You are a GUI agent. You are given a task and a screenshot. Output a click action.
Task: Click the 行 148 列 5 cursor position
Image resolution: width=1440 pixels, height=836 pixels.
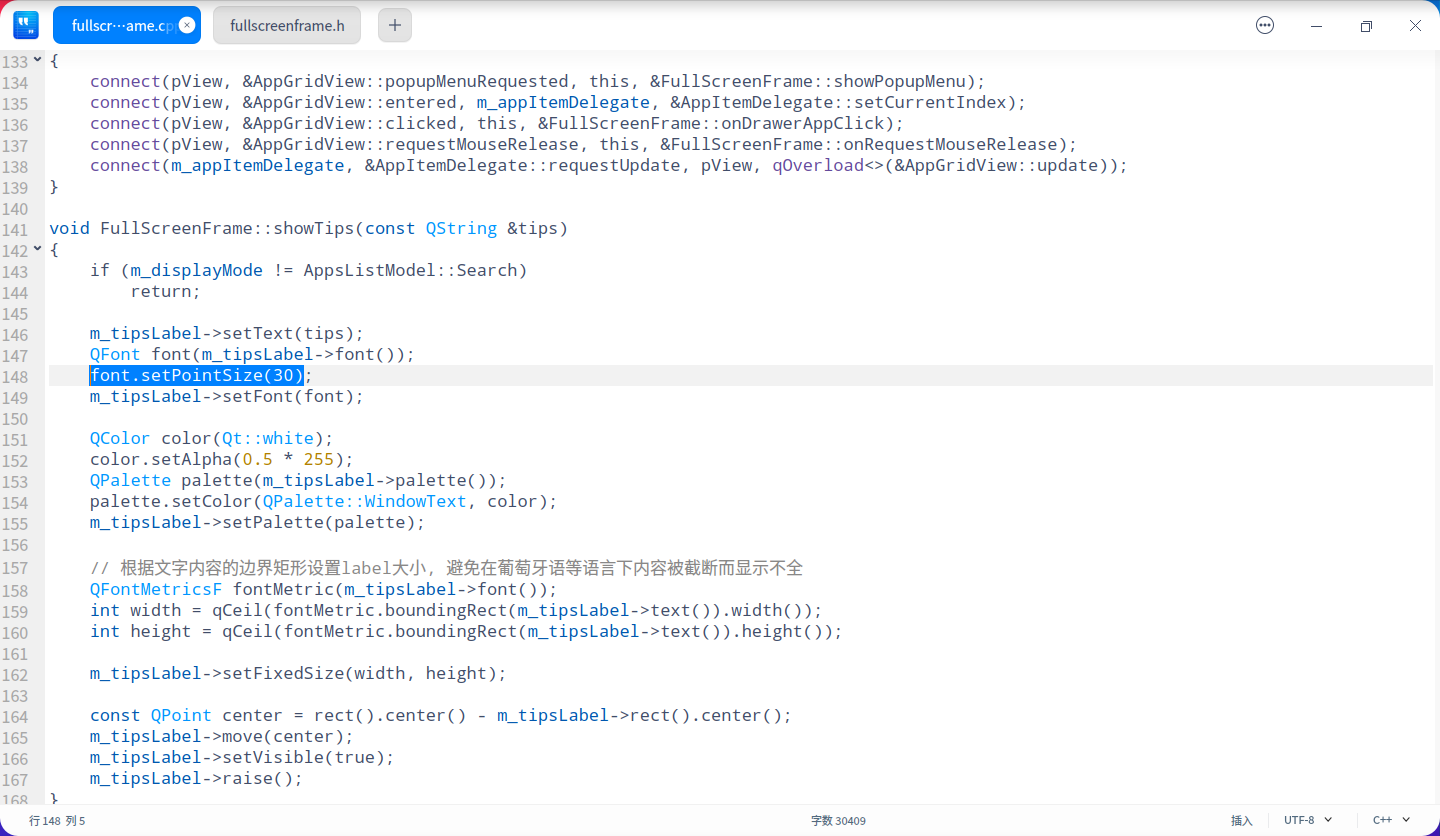57,820
